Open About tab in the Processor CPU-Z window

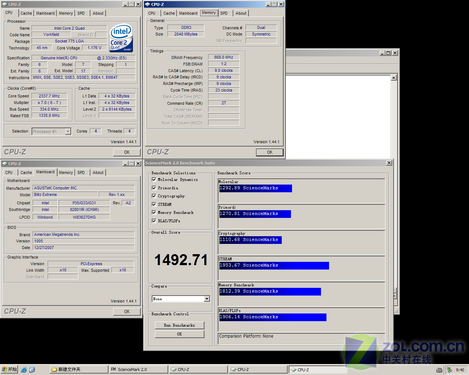point(98,13)
